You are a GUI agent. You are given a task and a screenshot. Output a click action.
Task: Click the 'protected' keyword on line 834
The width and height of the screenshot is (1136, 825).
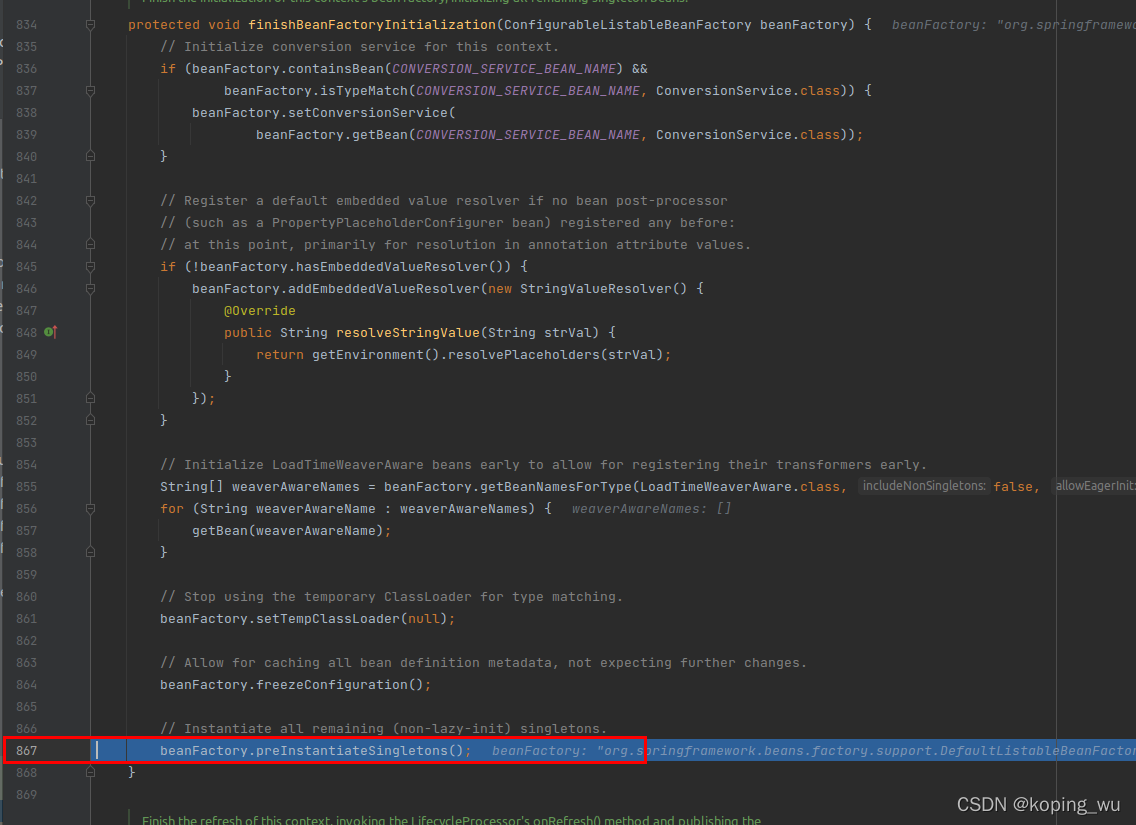[164, 25]
